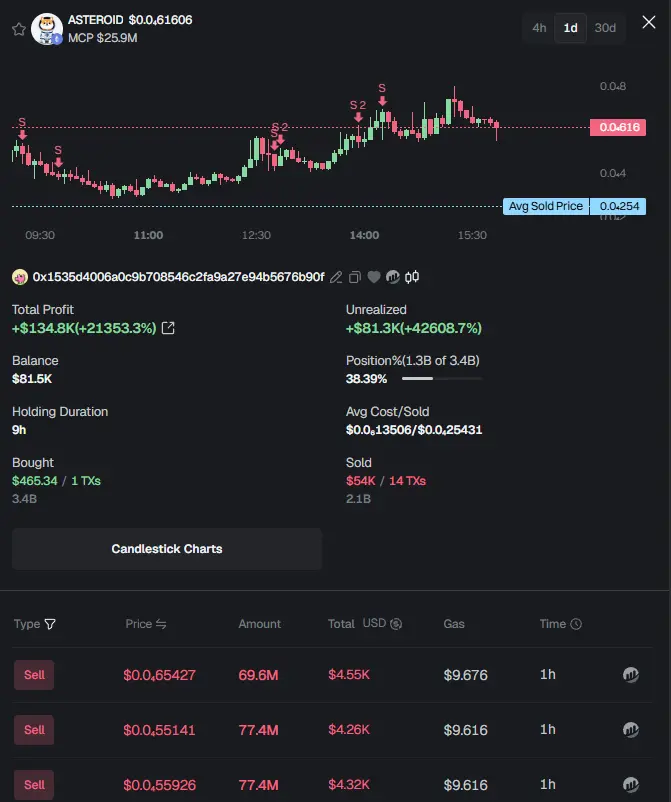Toggle Time column clock format
671x802 pixels.
[x=576, y=624]
